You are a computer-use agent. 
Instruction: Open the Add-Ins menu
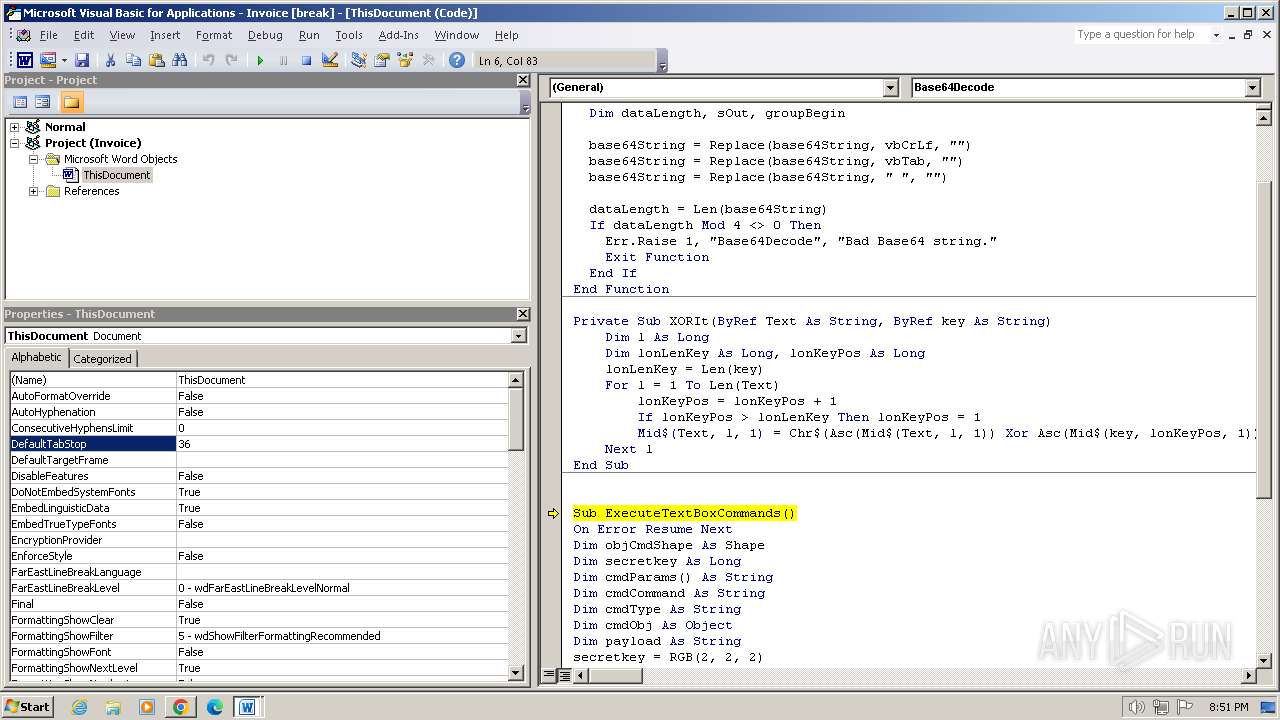(x=398, y=35)
